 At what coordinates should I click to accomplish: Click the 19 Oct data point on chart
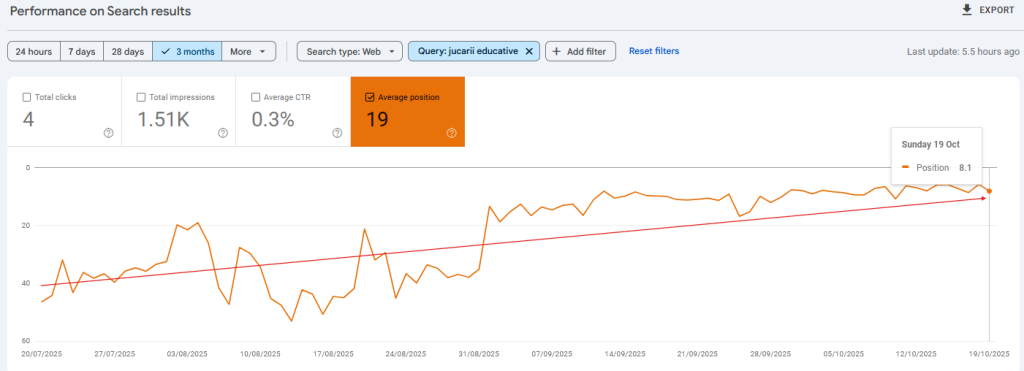[x=989, y=191]
